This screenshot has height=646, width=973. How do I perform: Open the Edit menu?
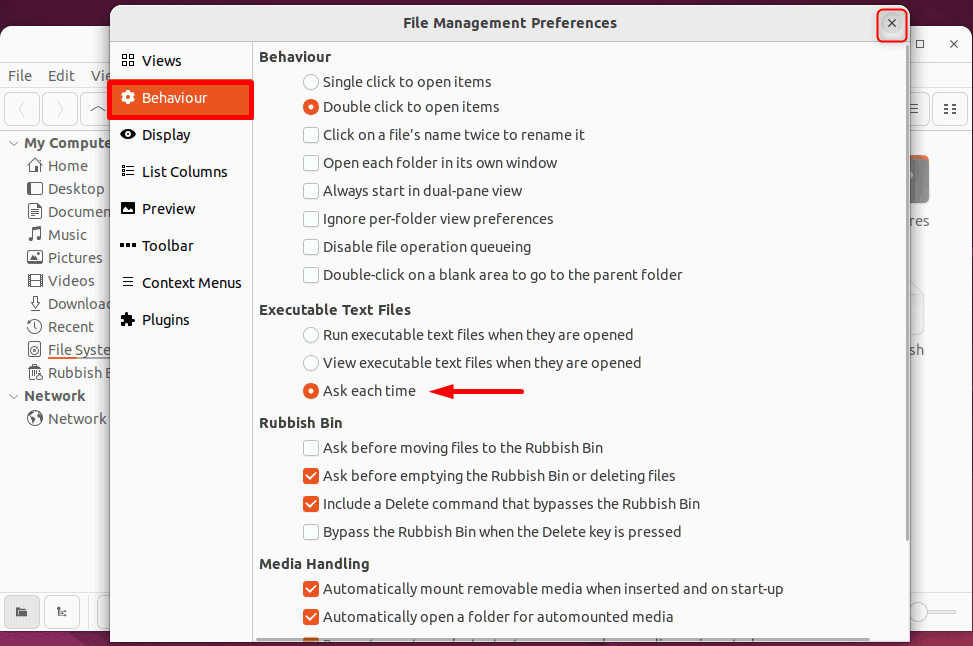61,75
